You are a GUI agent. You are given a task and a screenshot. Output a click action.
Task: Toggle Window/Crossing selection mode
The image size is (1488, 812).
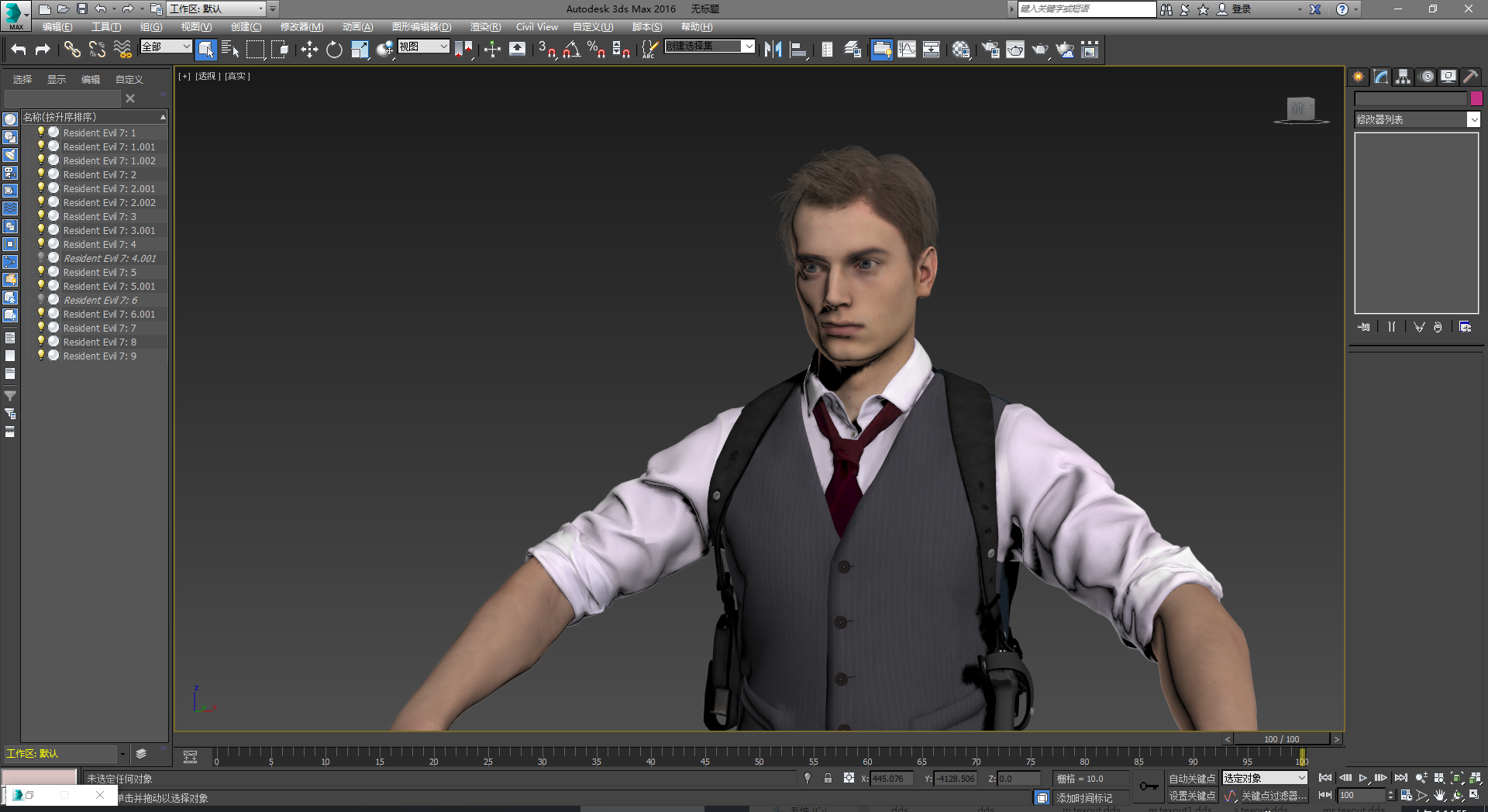point(280,50)
